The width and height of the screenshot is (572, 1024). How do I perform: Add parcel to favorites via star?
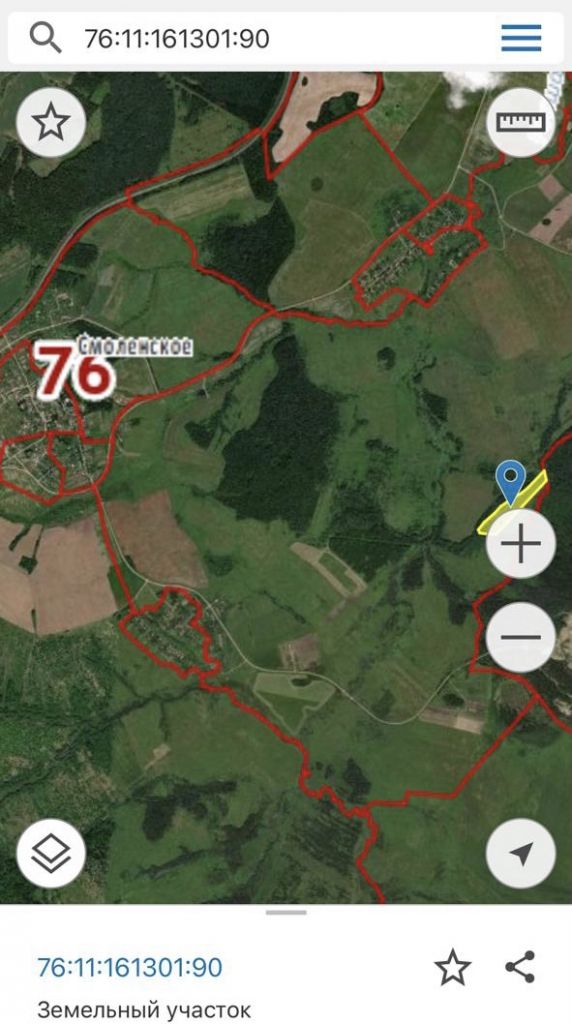tap(453, 968)
